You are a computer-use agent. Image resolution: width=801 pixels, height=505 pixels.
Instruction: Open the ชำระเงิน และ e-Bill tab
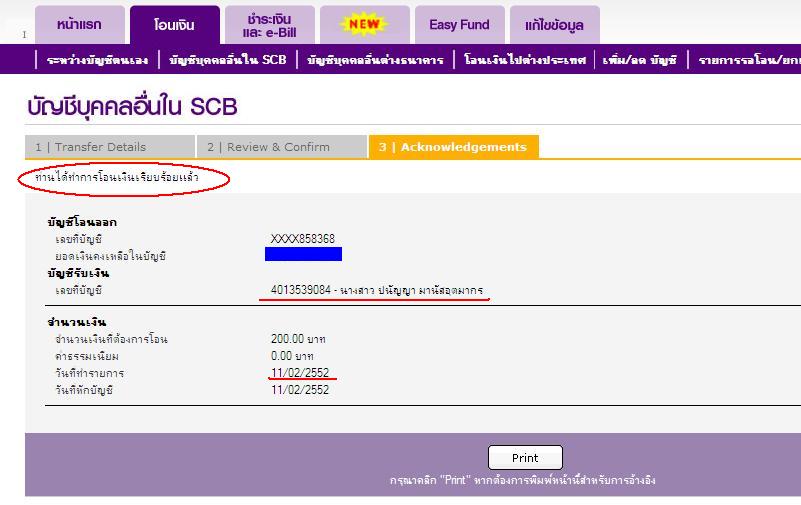270,25
